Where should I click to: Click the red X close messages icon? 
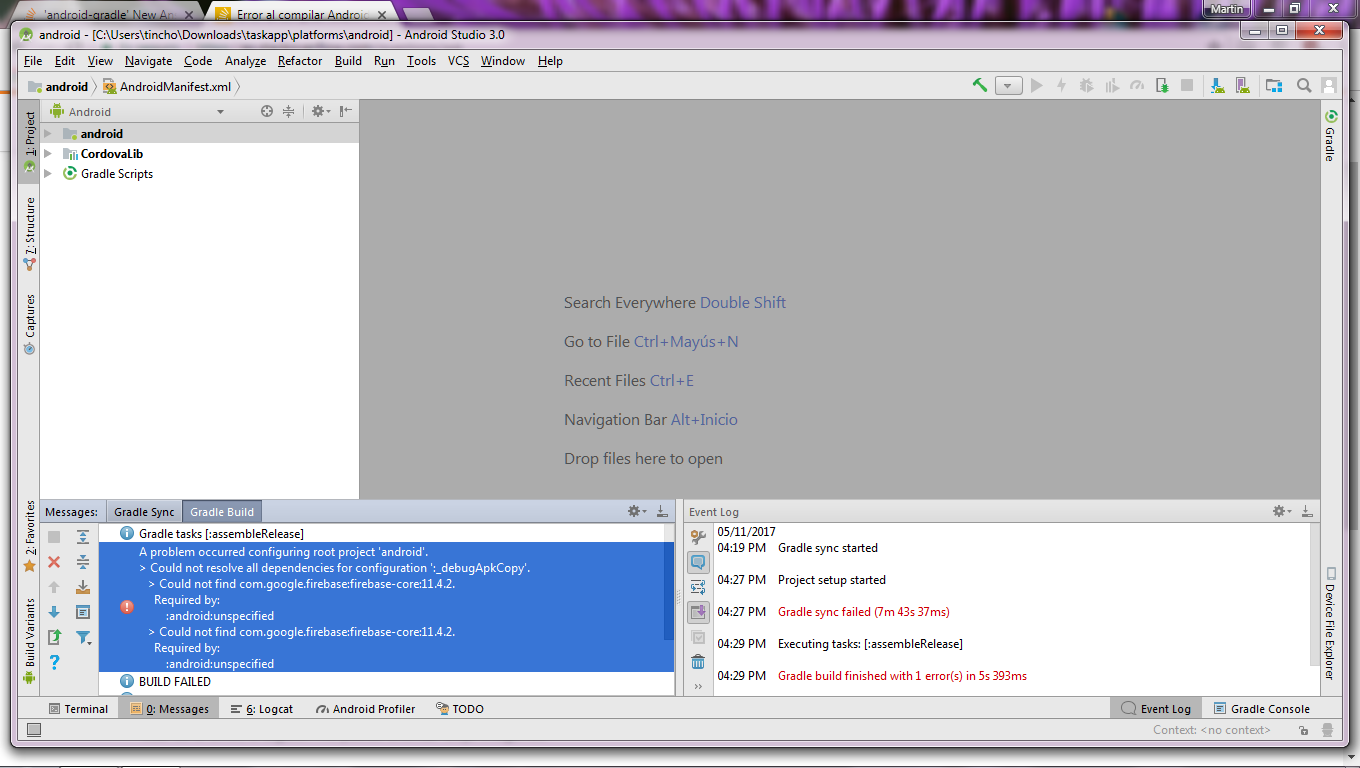point(54,562)
